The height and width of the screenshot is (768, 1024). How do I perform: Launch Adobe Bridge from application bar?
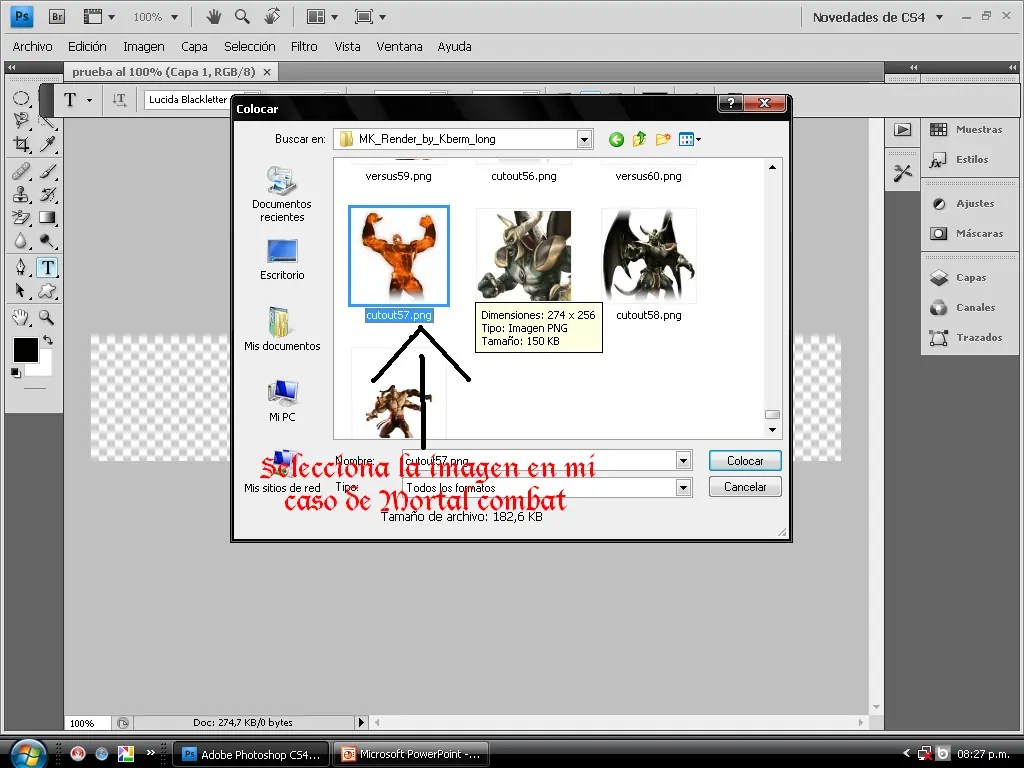pyautogui.click(x=57, y=17)
